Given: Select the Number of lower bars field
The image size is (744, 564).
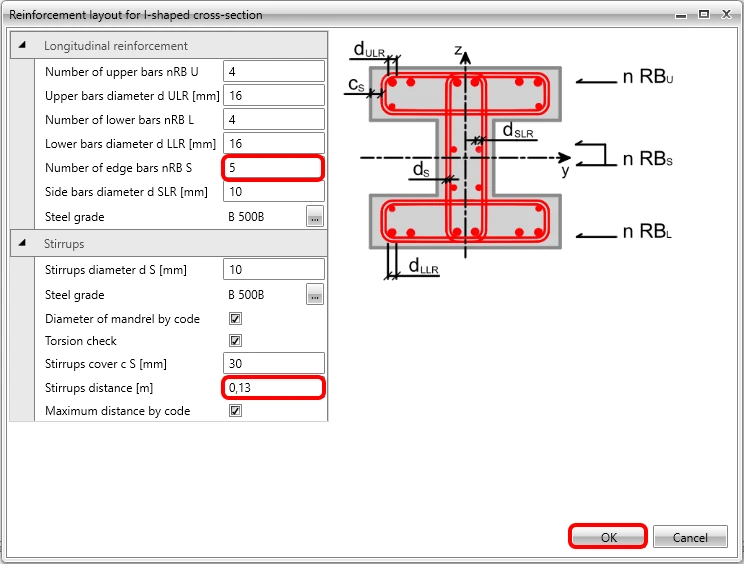Looking at the screenshot, I should pos(274,120).
